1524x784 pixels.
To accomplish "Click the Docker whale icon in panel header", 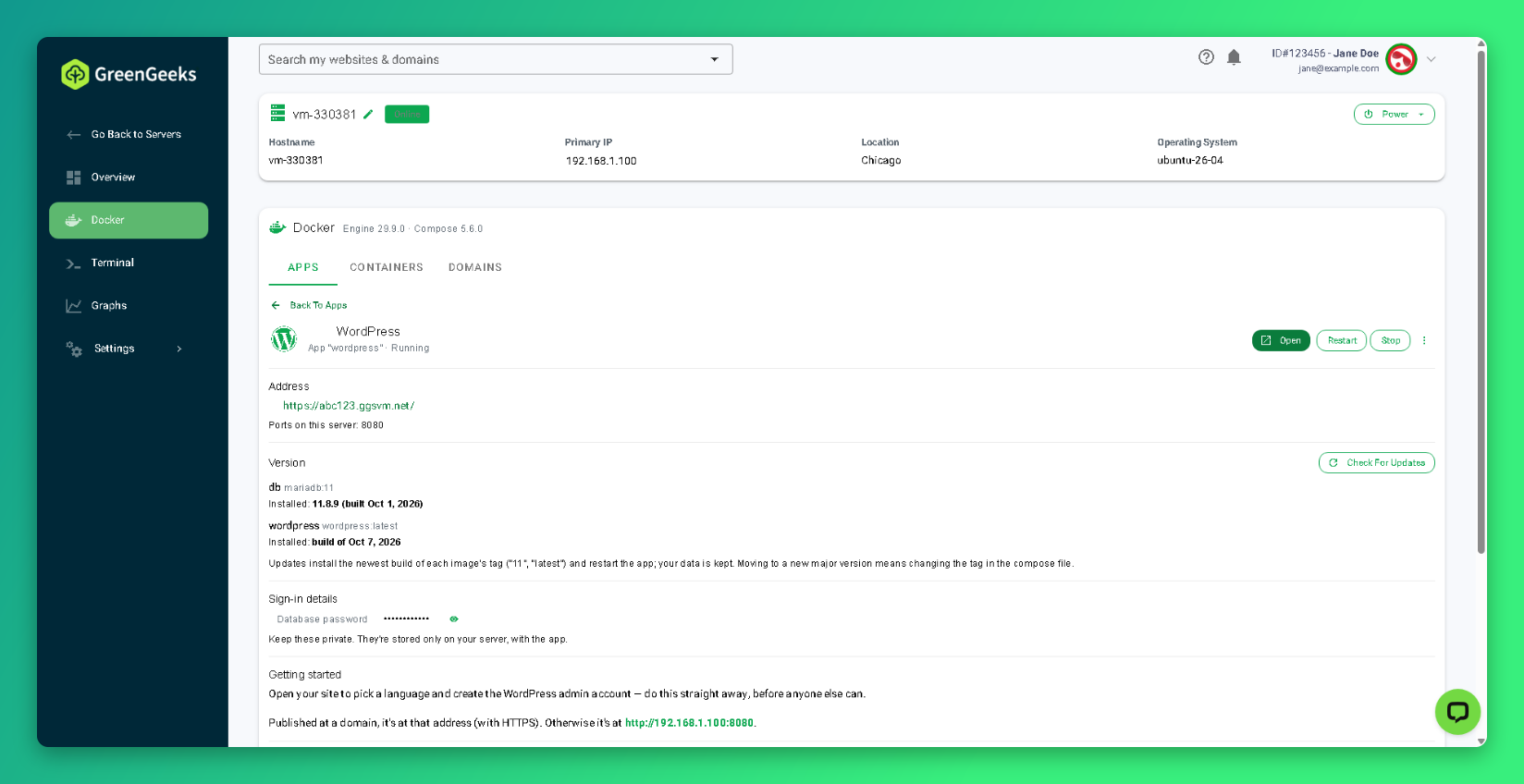I will pyautogui.click(x=277, y=227).
